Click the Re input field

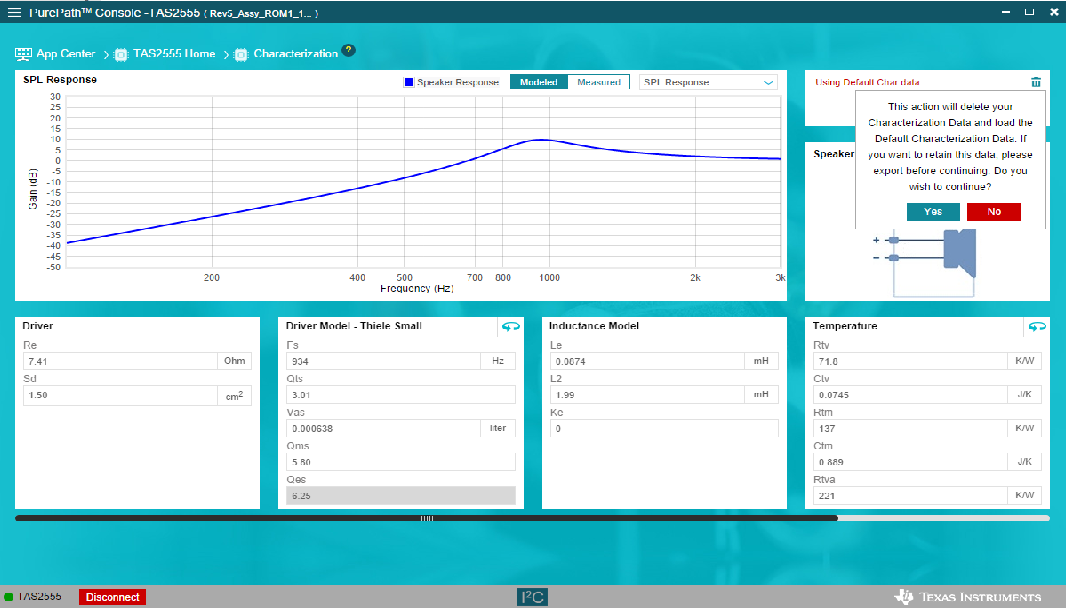(120, 361)
